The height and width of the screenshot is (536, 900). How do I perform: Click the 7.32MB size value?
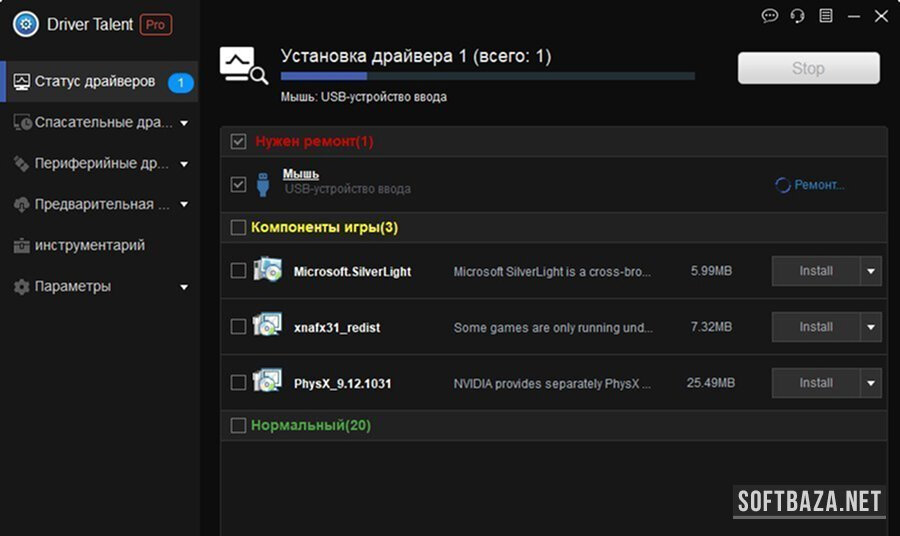tap(711, 327)
